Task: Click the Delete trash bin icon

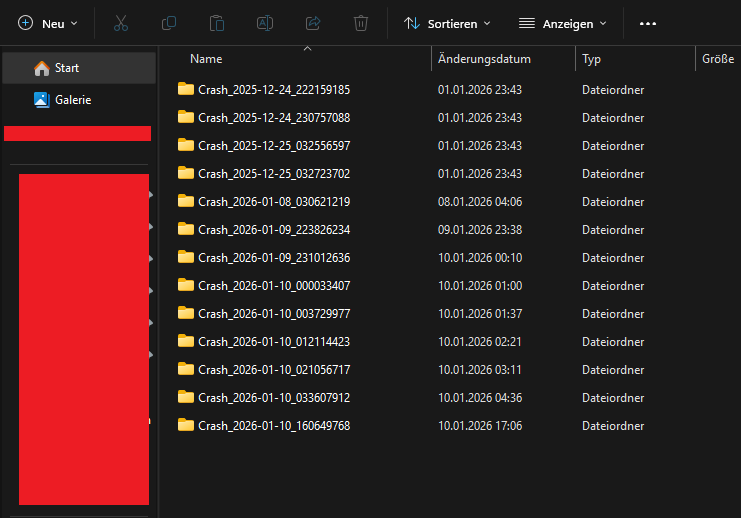Action: 361,23
